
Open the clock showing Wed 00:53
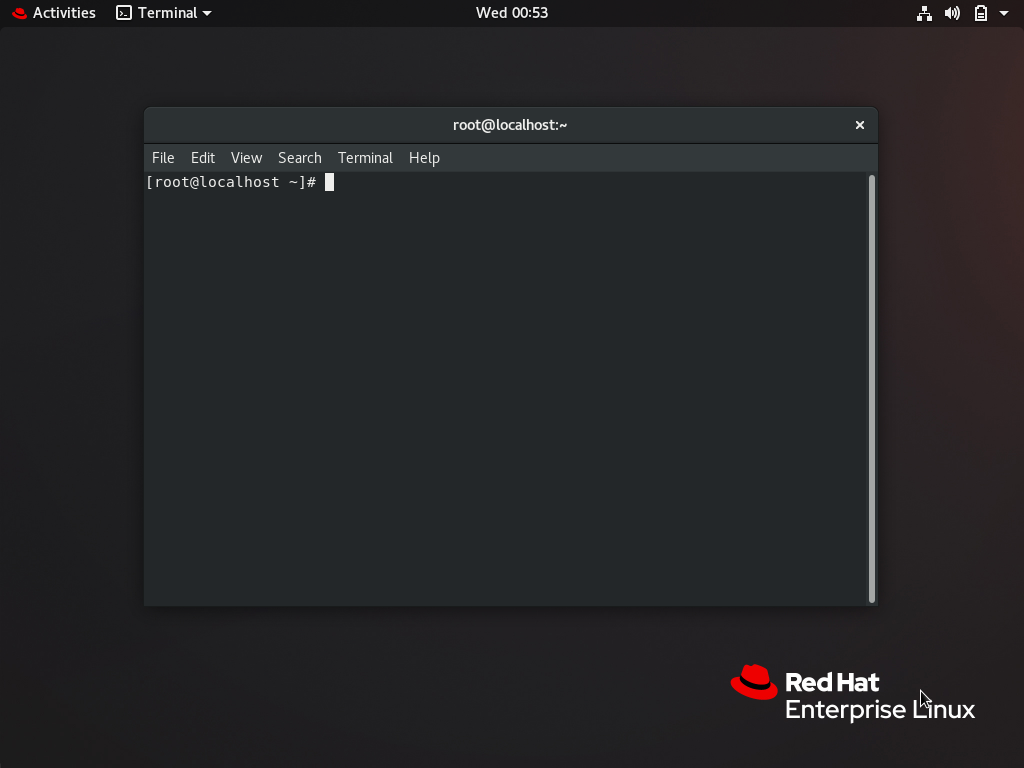[511, 13]
